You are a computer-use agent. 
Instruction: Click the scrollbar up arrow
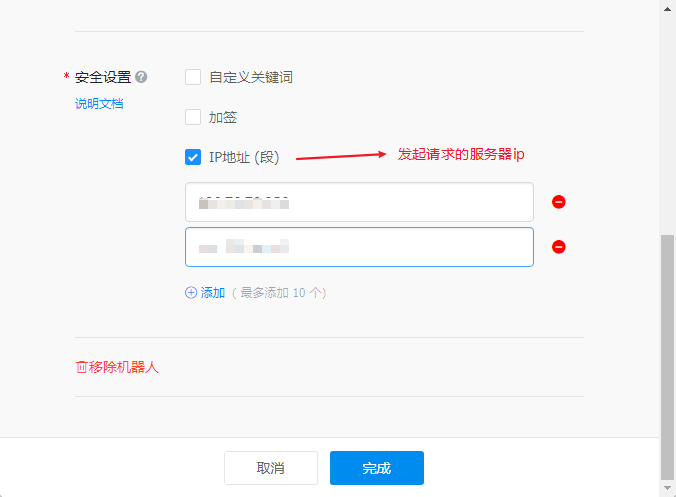point(667,9)
